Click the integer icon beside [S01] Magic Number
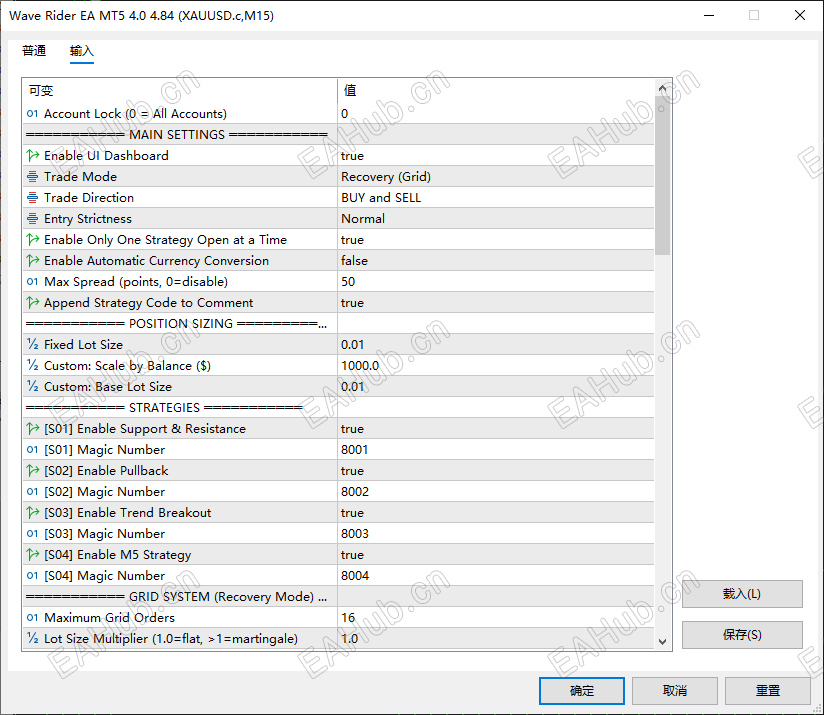This screenshot has height=715, width=824. click(33, 450)
